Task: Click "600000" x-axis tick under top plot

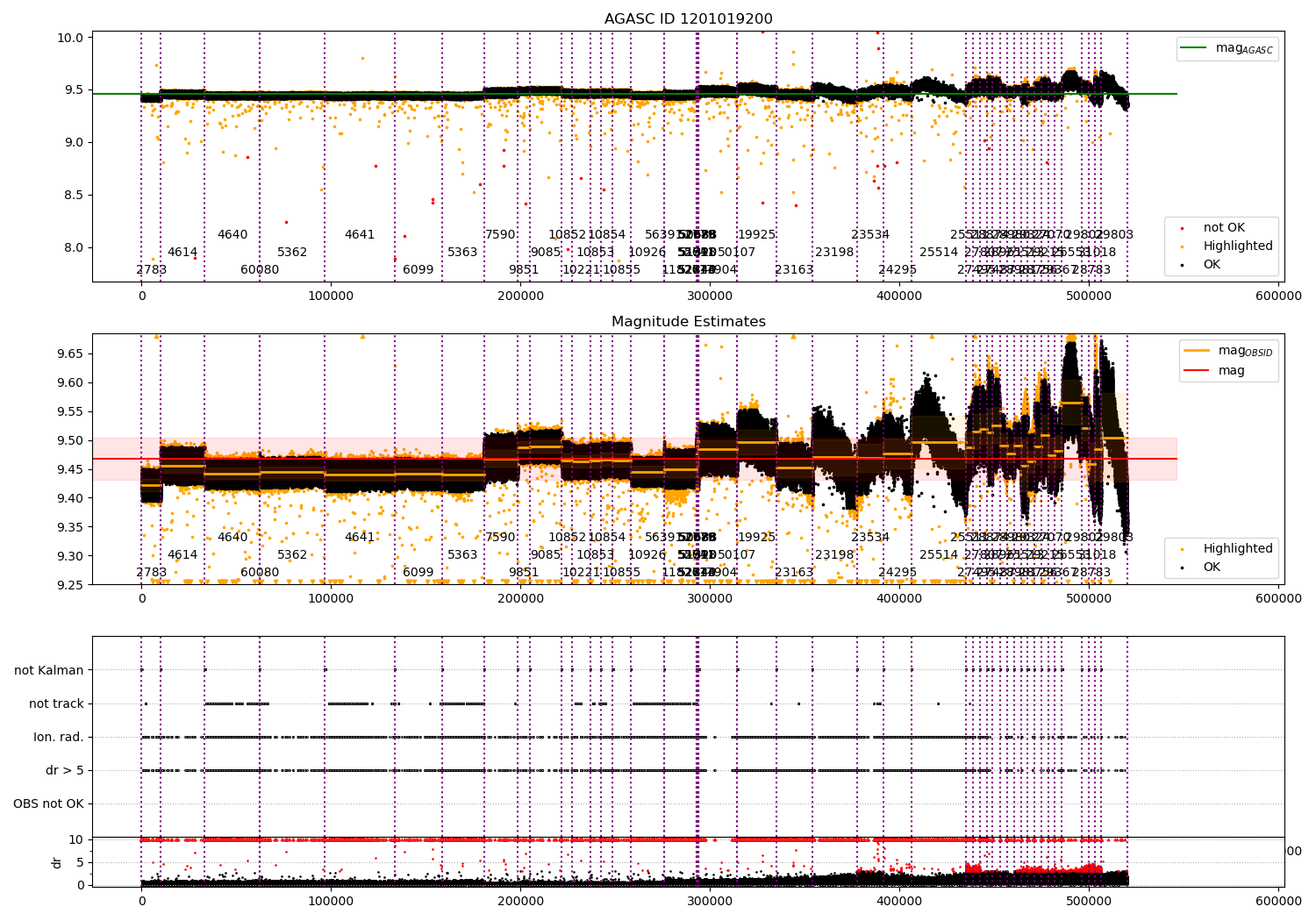Action: tap(1278, 296)
